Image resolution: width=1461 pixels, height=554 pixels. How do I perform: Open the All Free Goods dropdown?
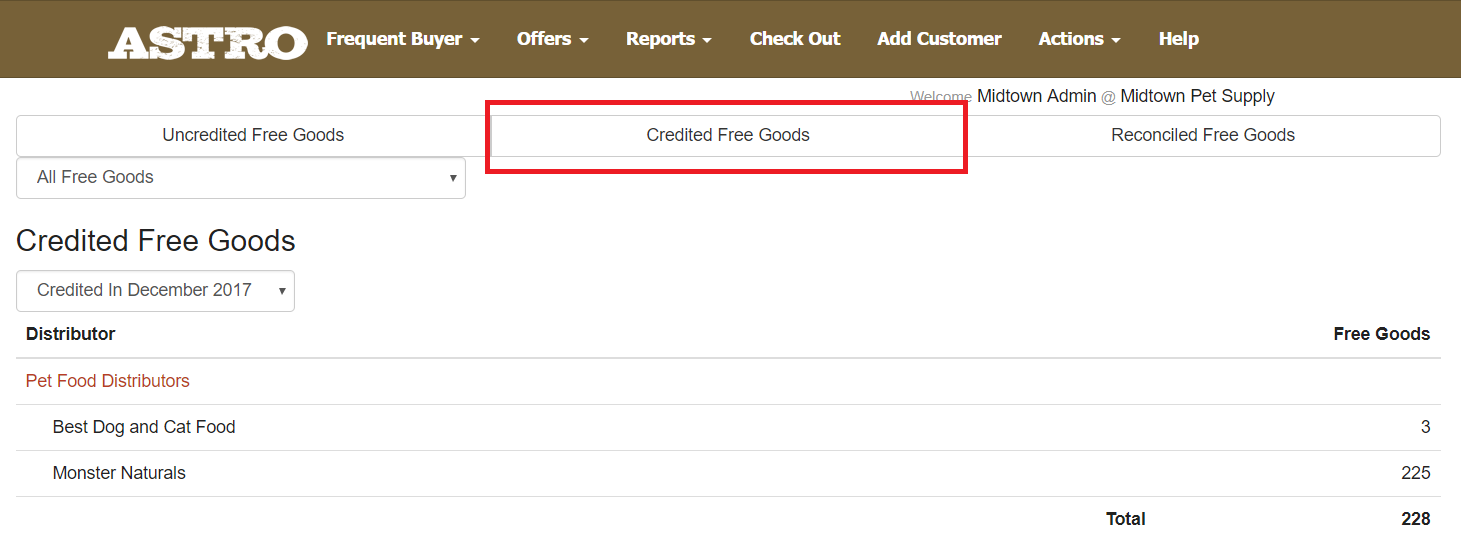pyautogui.click(x=241, y=178)
